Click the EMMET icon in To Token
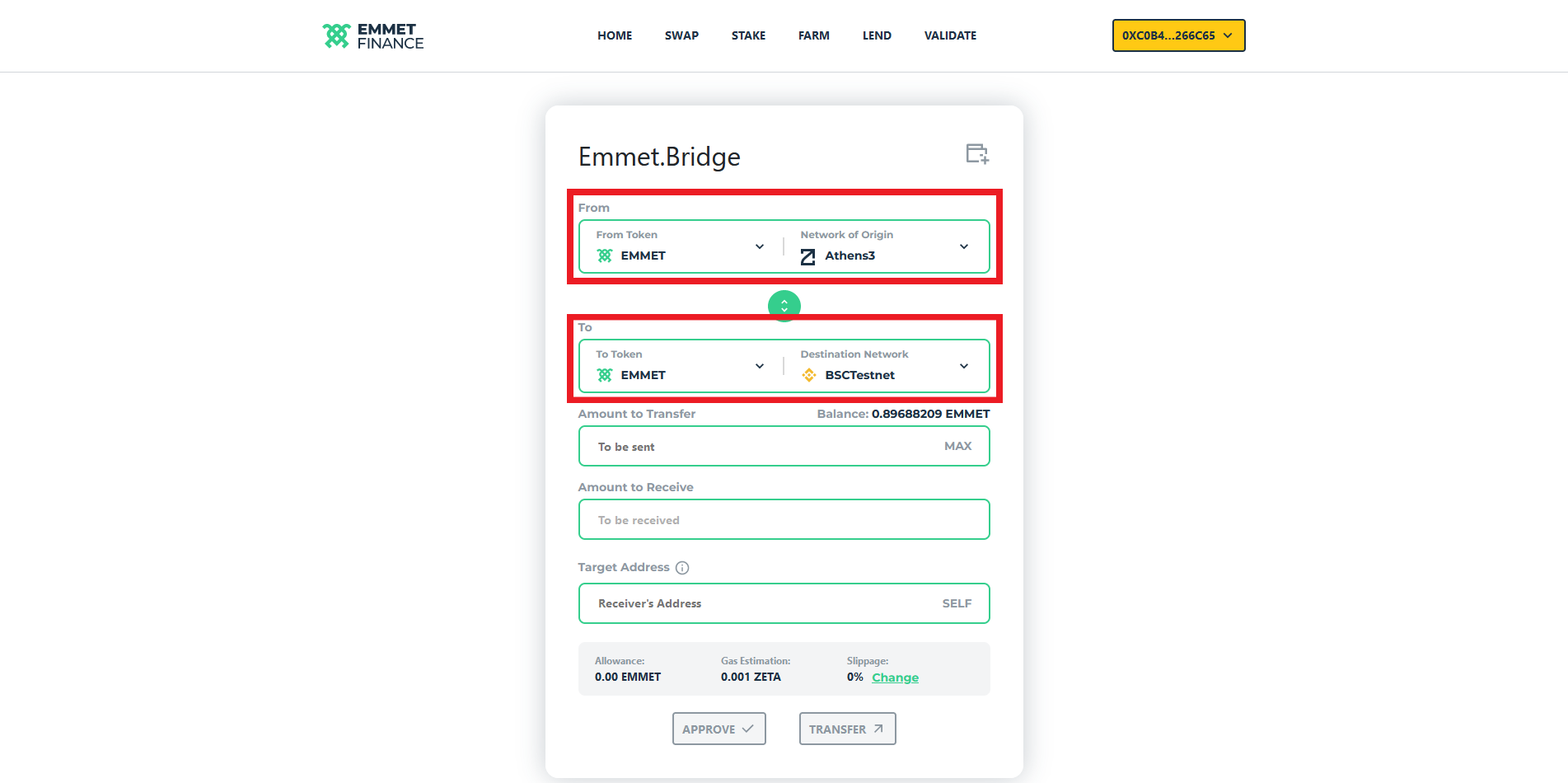Viewport: 1568px width, 783px height. click(x=605, y=376)
